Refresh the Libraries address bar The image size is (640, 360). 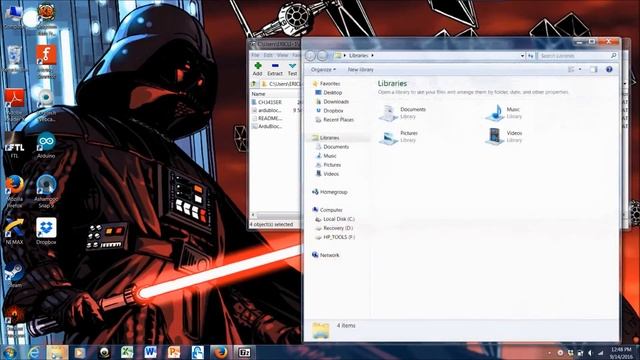pyautogui.click(x=531, y=56)
